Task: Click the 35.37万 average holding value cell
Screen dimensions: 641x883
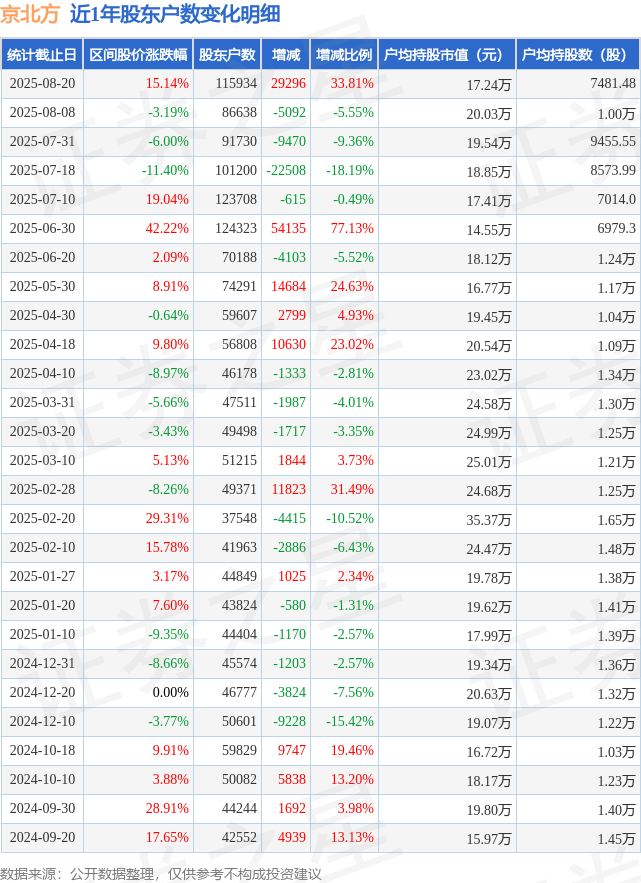Action: coord(488,520)
